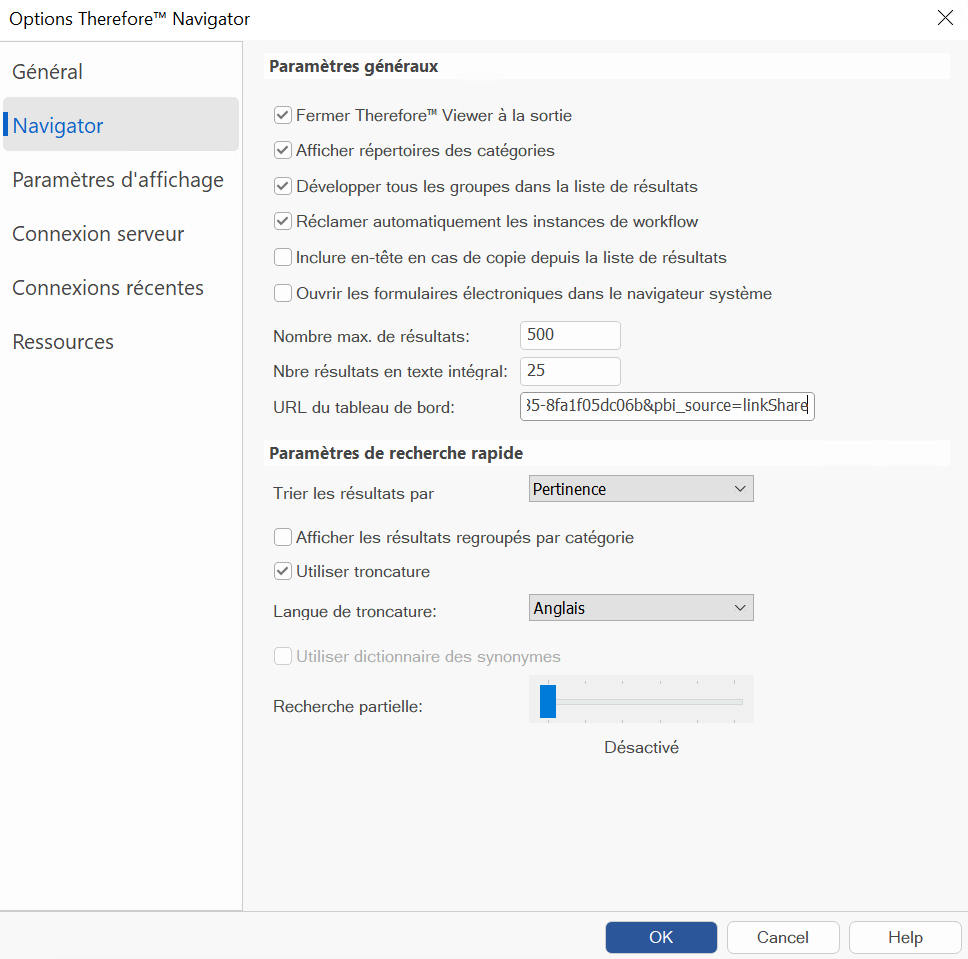View the Ressources settings section
Screen dimensions: 968x959
coord(62,341)
